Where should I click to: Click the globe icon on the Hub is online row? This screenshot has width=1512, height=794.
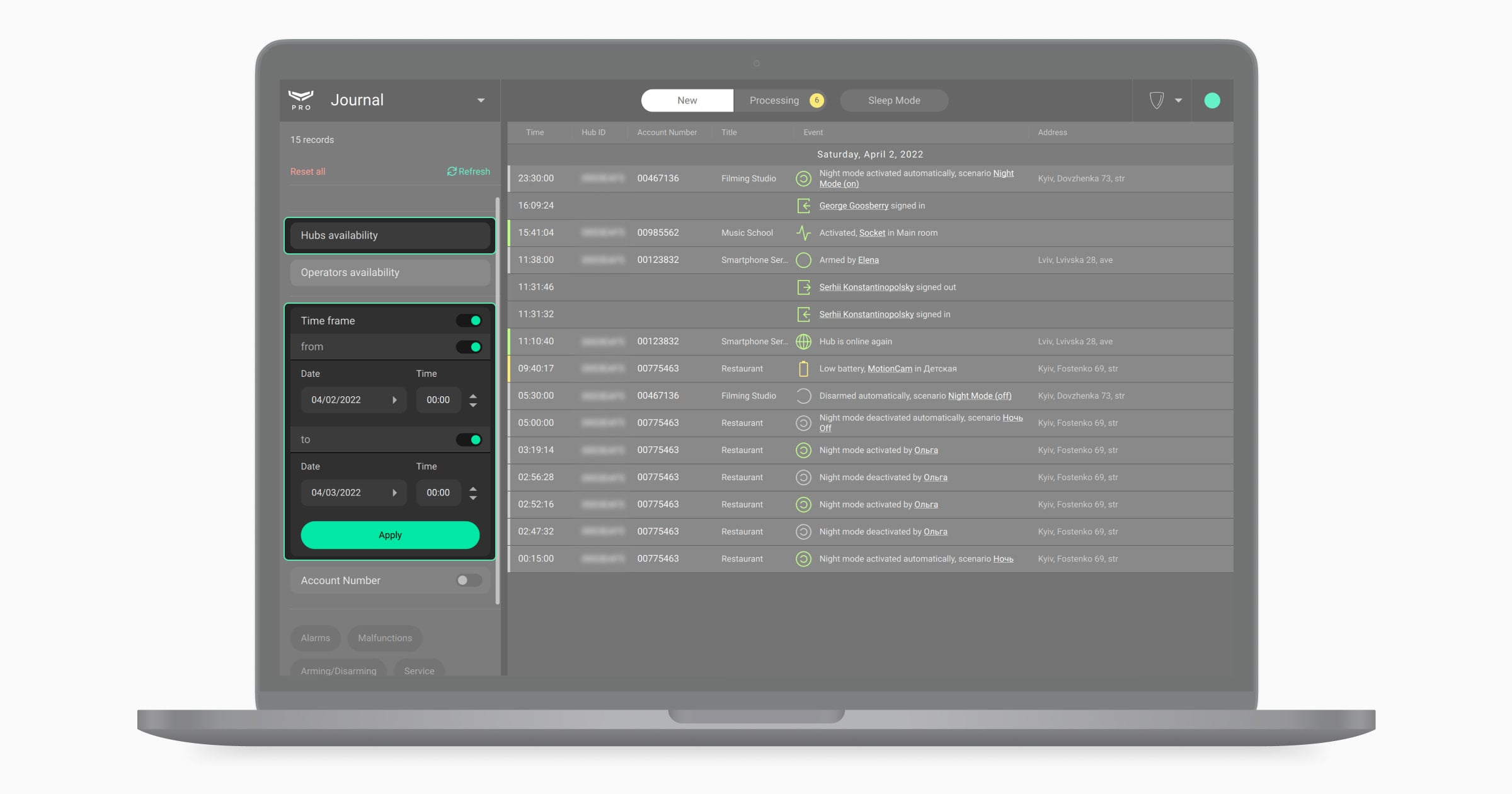(803, 341)
